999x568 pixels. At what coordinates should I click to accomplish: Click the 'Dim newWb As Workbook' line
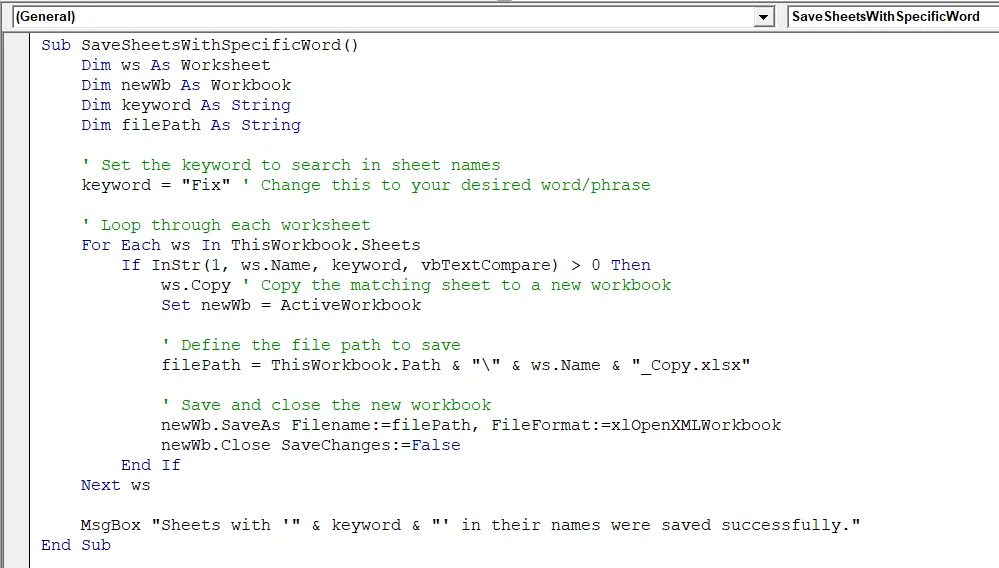point(186,85)
